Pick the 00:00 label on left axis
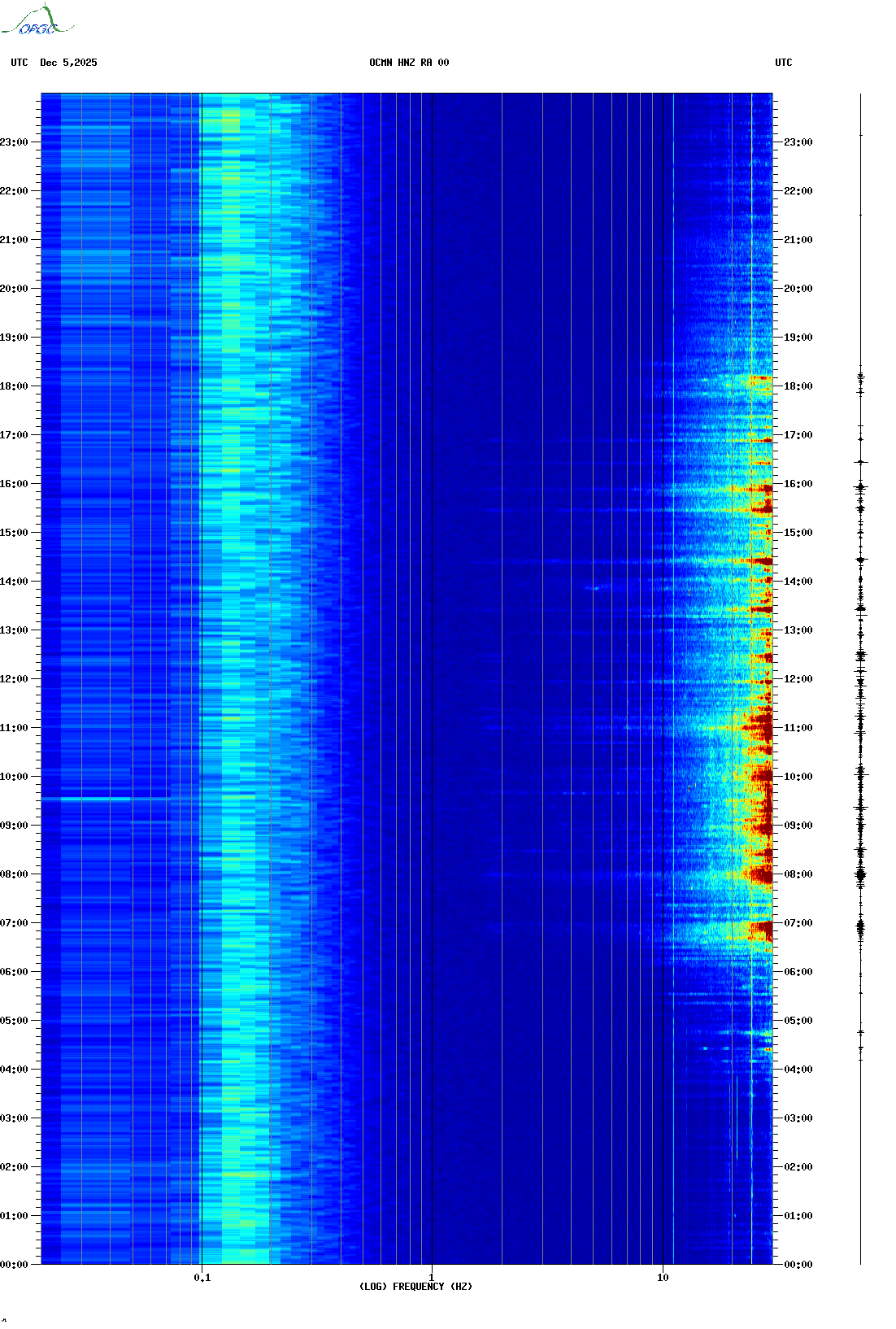The width and height of the screenshot is (896, 1329). [x=14, y=1265]
